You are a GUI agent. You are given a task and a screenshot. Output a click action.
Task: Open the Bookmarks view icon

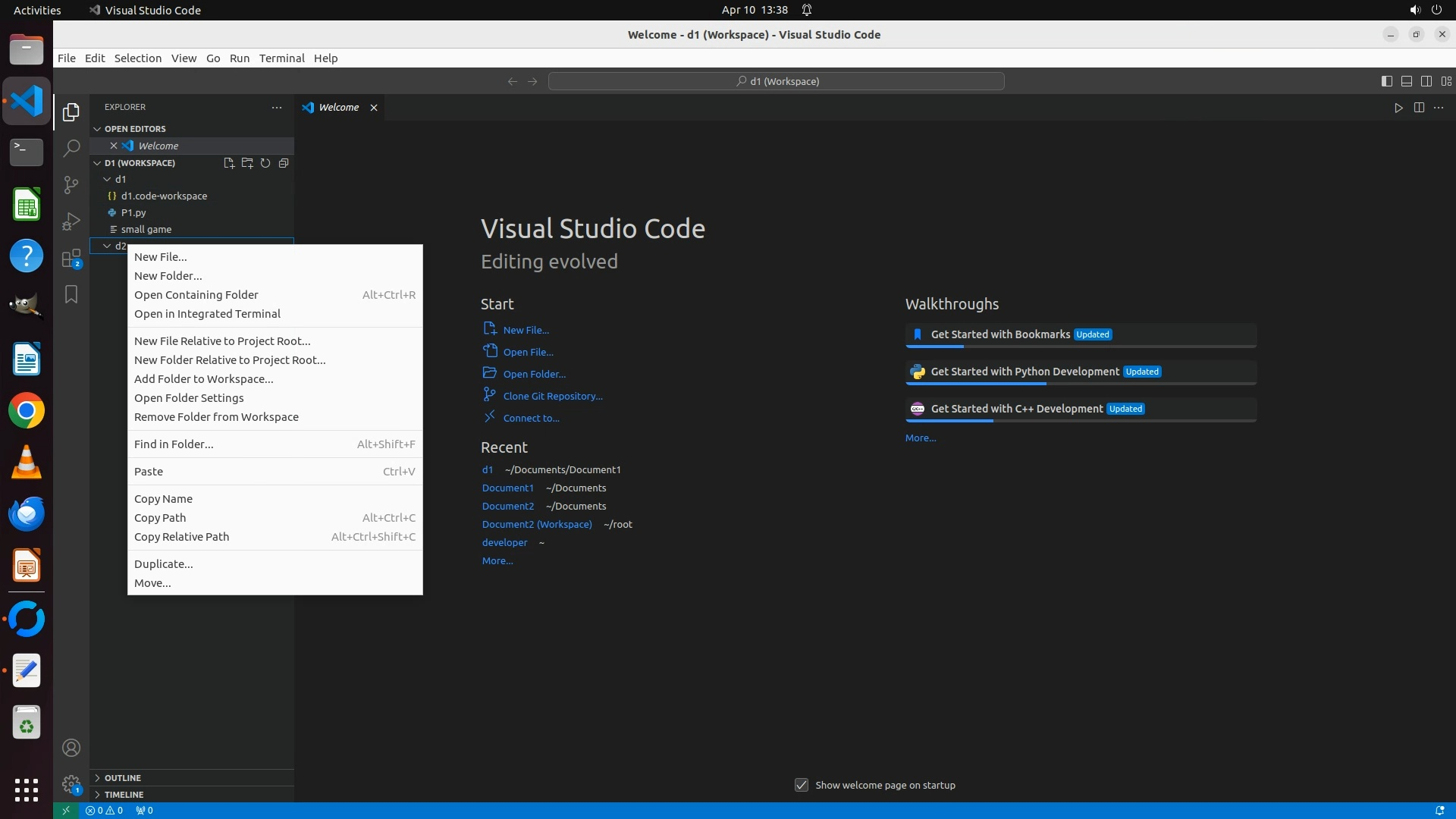(71, 294)
